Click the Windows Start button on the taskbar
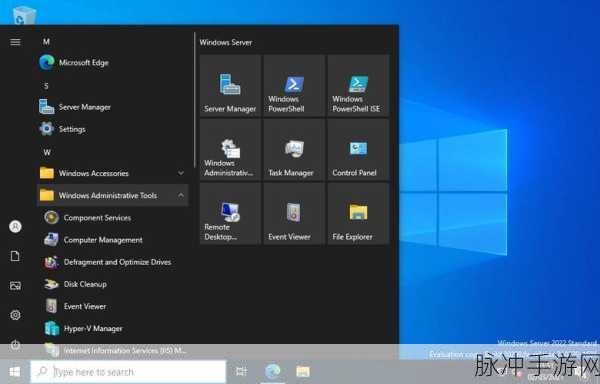Viewport: 600px width, 384px height. [15, 372]
